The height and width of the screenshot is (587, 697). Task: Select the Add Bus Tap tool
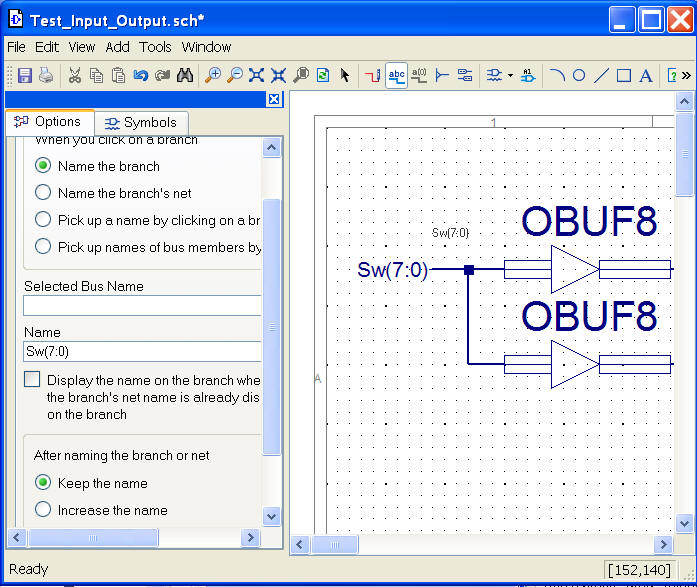(442, 76)
